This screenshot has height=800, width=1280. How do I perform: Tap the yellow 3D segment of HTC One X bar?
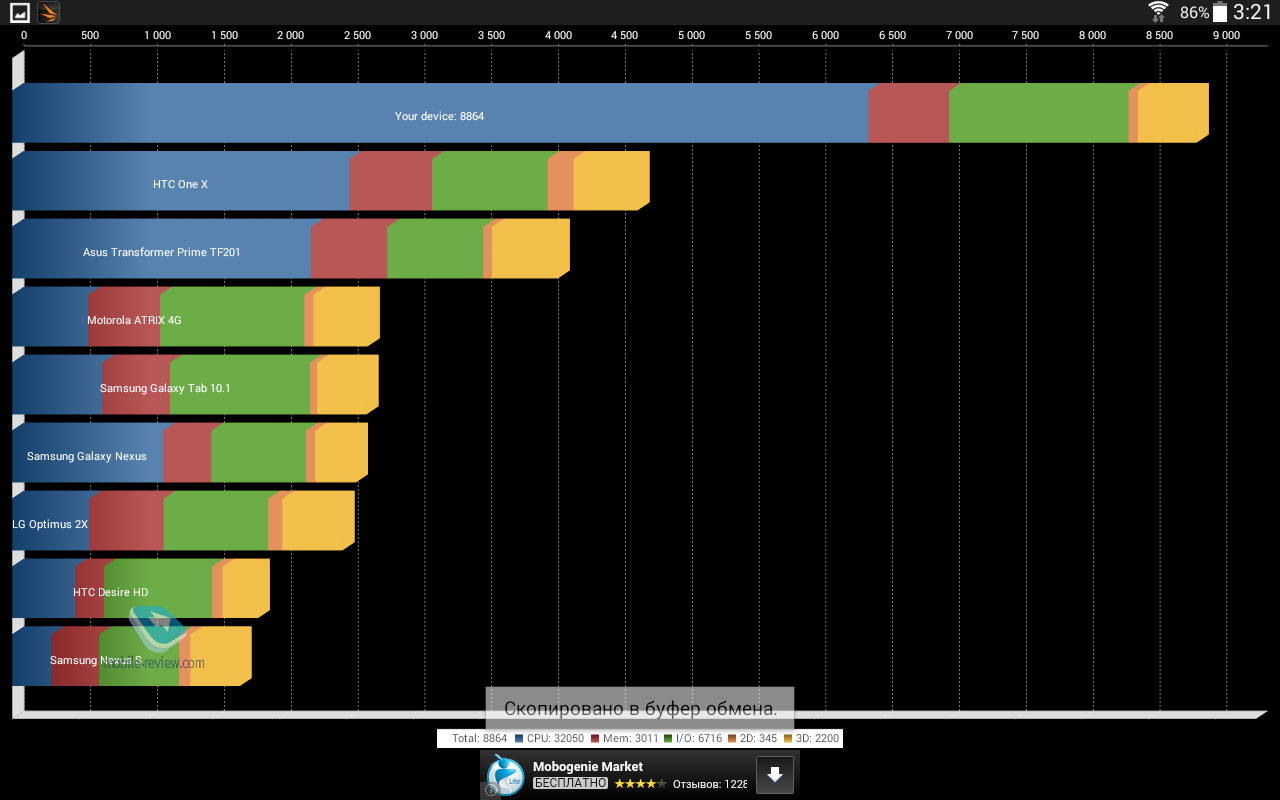point(610,182)
